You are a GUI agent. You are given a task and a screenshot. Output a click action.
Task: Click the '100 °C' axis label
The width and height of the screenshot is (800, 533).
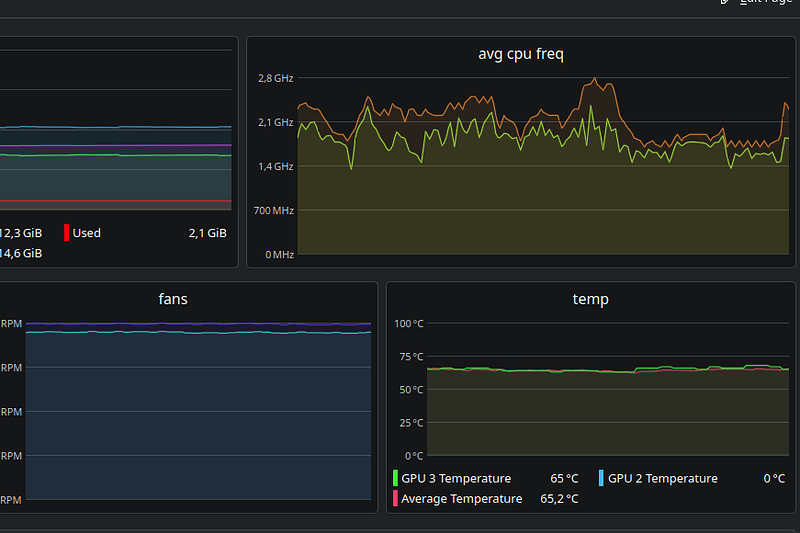point(409,323)
